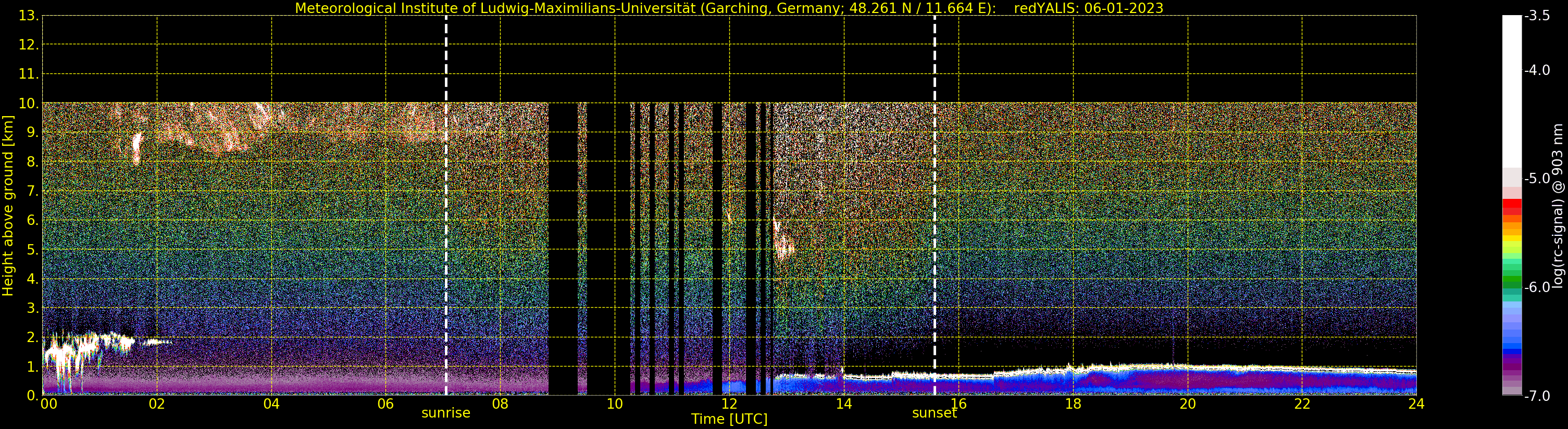
Task: Click the '3.' height axis tick label
Action: 33,308
